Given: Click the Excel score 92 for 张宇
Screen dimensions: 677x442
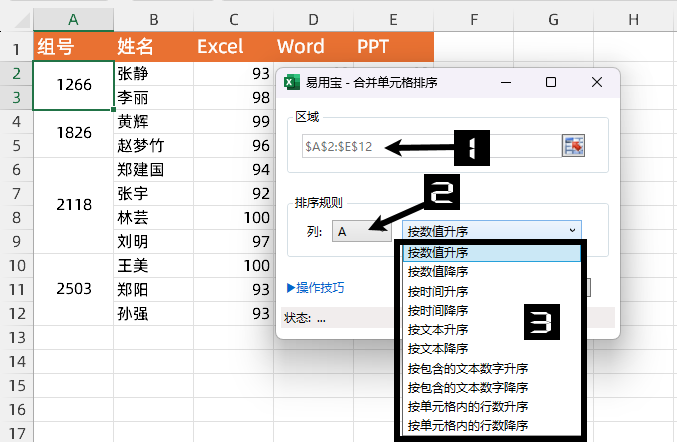Looking at the screenshot, I should pos(234,193).
